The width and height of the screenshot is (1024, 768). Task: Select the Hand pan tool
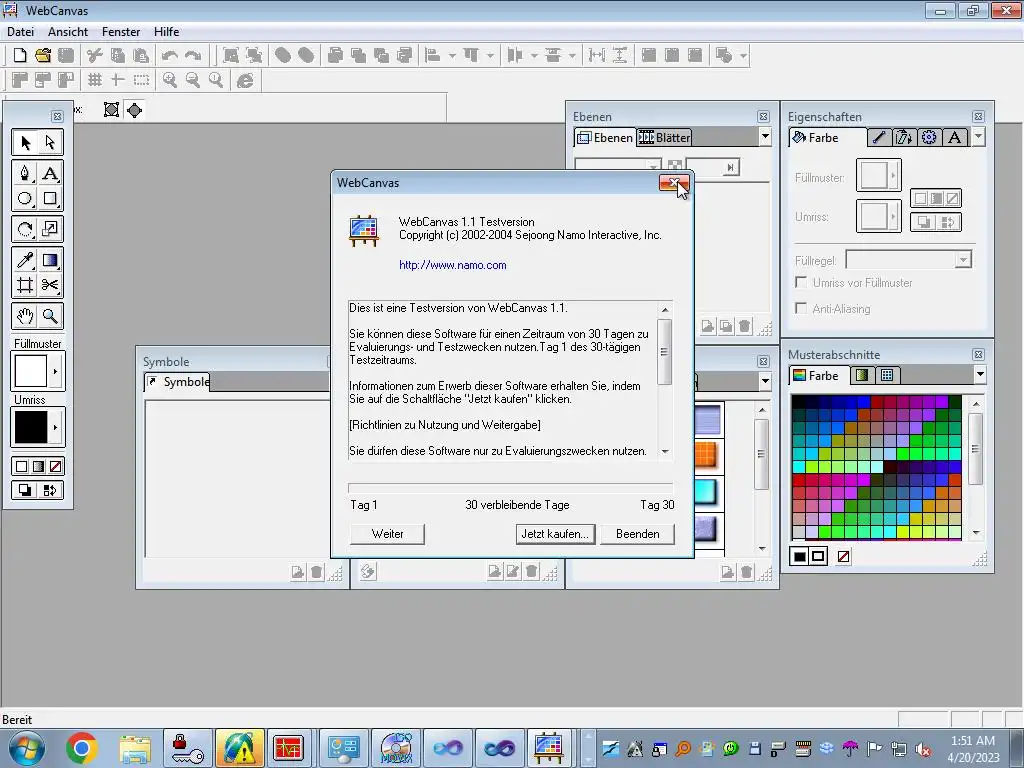[25, 316]
